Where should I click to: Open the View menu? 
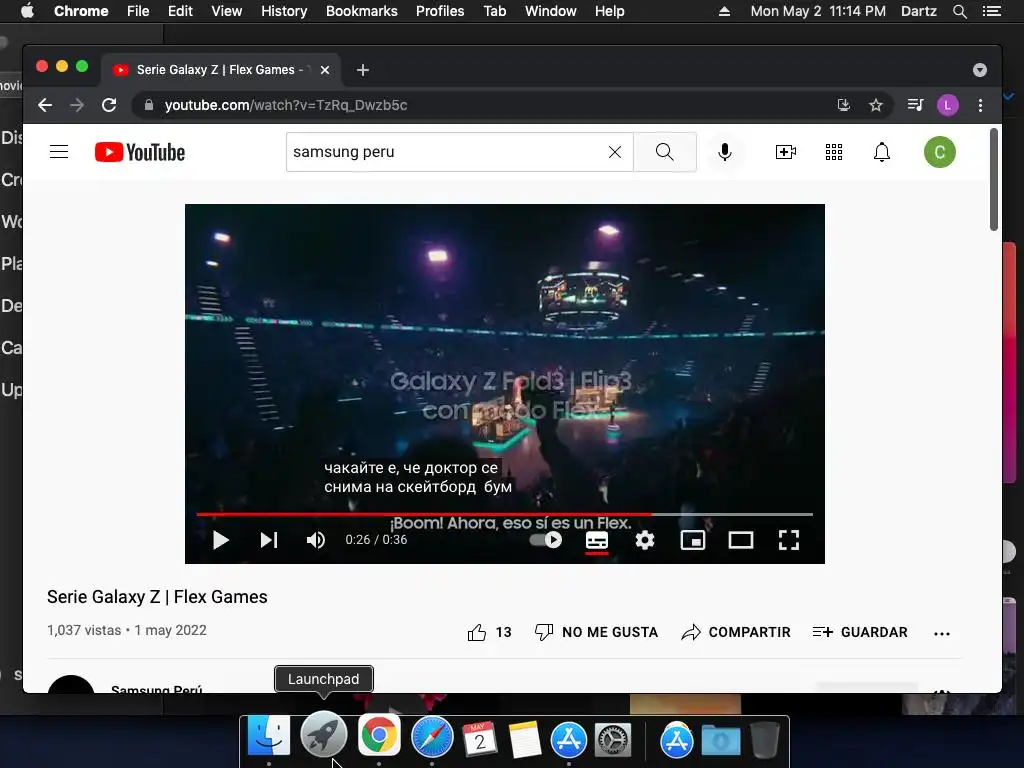pyautogui.click(x=227, y=11)
